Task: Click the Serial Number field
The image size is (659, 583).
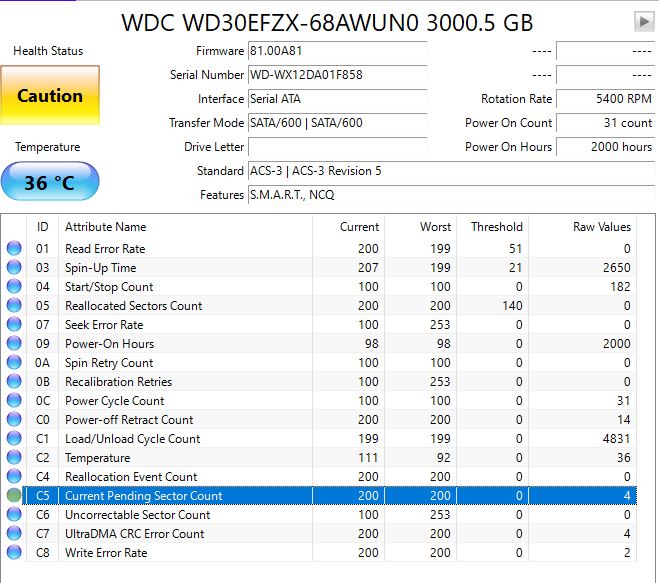Action: 337,75
